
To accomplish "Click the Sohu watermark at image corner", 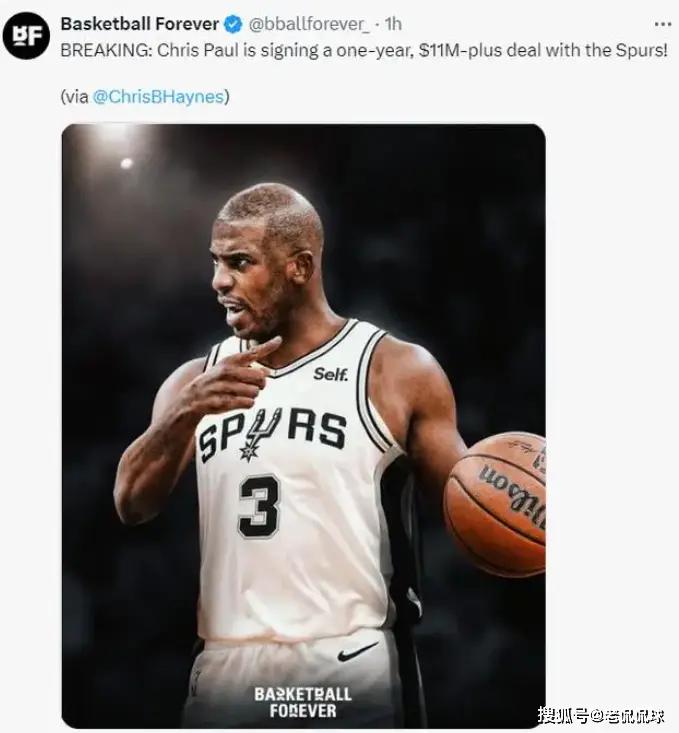I will click(601, 716).
